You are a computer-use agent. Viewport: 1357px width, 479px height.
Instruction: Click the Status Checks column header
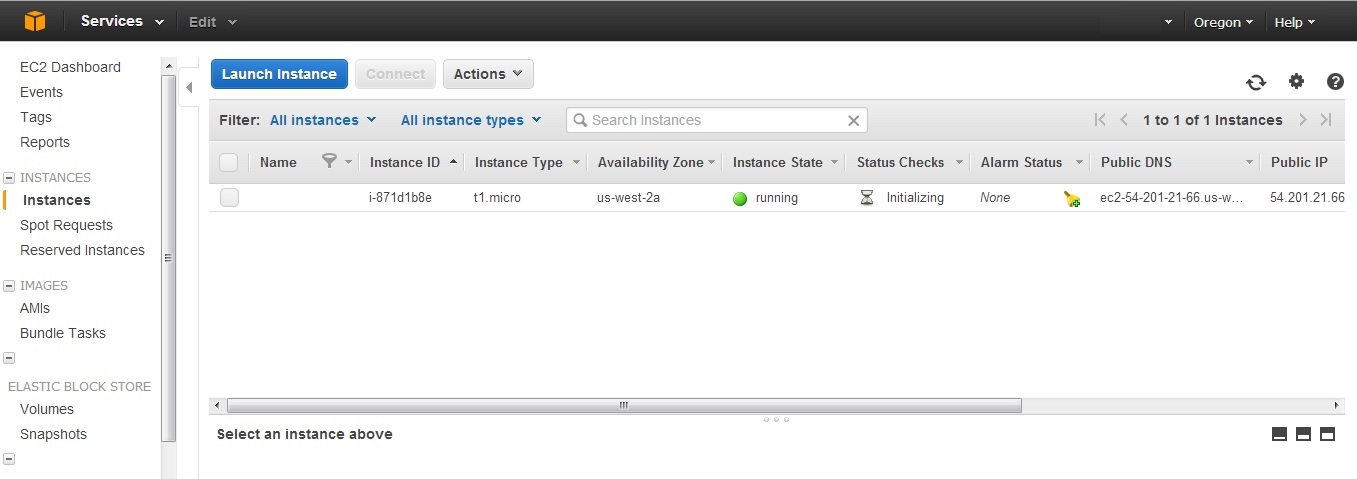pos(900,162)
